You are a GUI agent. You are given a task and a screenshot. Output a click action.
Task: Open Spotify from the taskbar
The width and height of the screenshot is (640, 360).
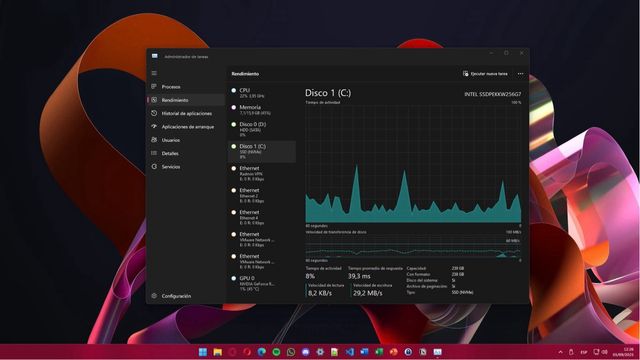click(x=276, y=352)
